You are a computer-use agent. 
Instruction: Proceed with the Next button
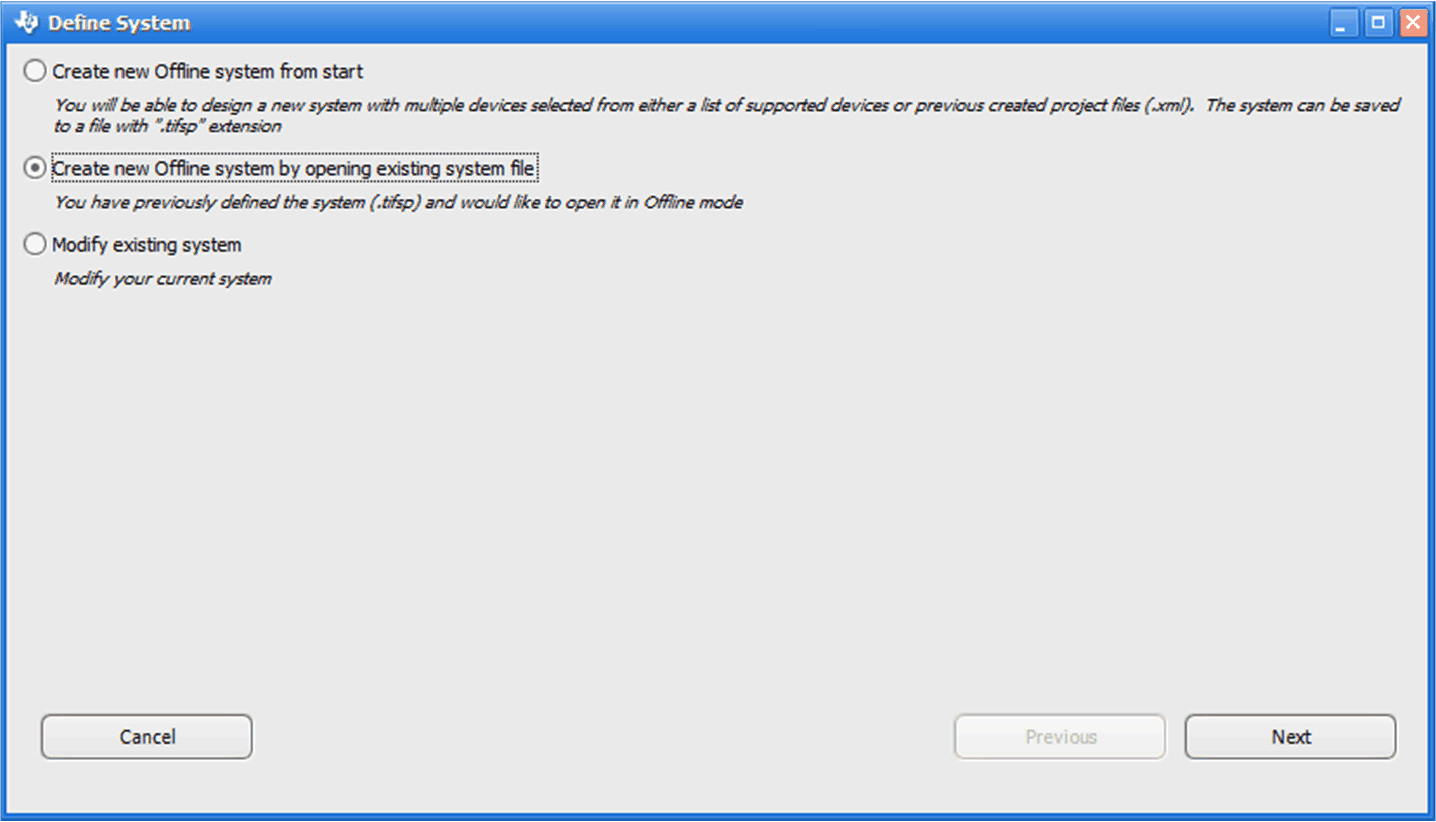(x=1290, y=737)
